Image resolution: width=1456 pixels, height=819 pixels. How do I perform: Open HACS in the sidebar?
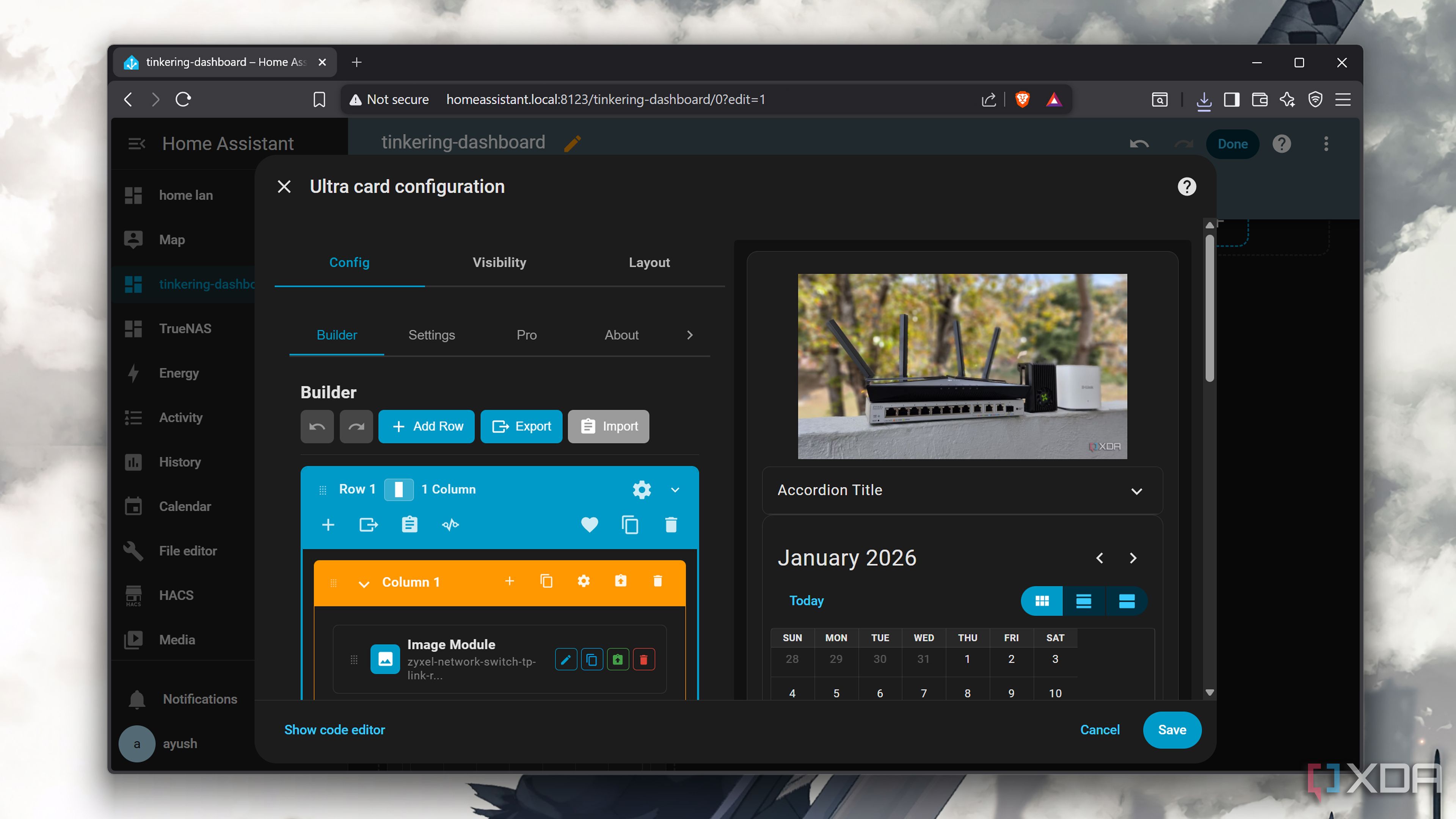click(x=176, y=595)
